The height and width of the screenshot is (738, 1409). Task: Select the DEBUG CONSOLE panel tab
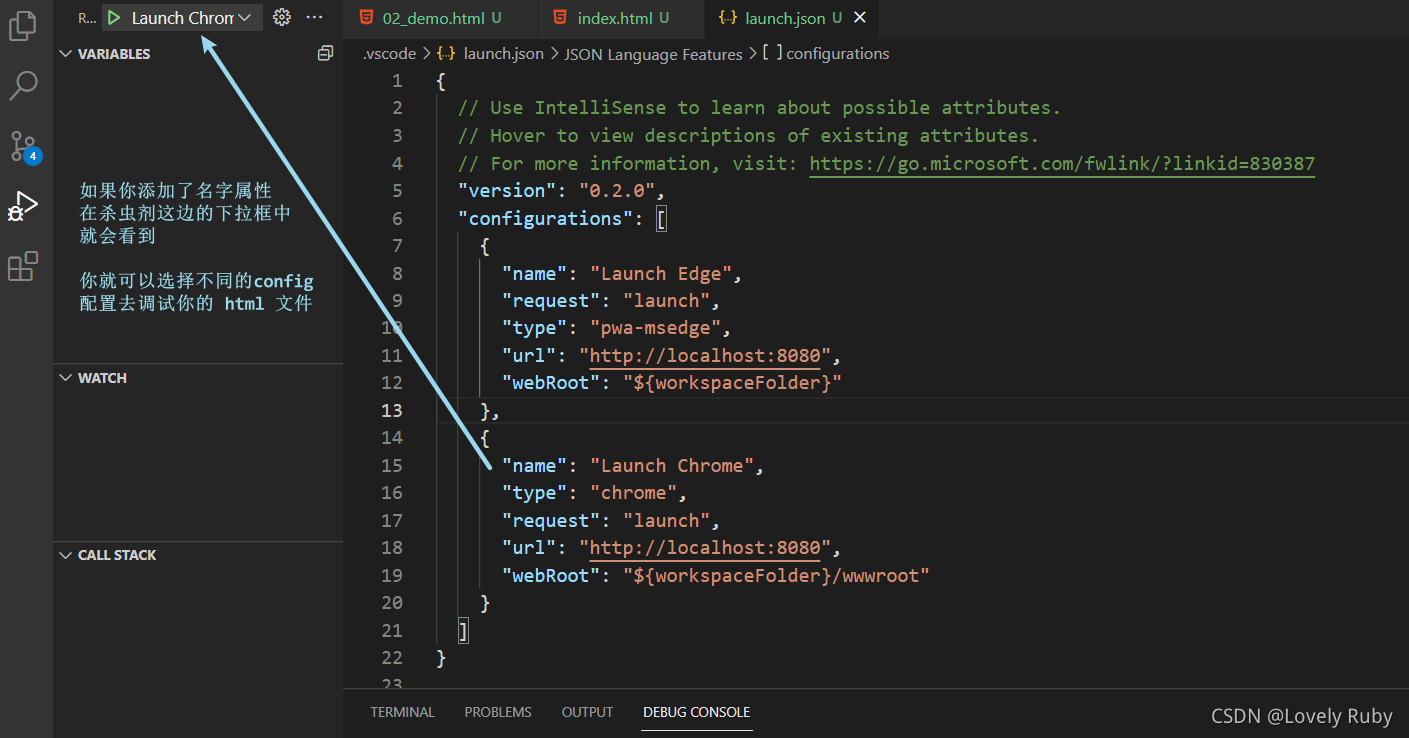pyautogui.click(x=696, y=712)
